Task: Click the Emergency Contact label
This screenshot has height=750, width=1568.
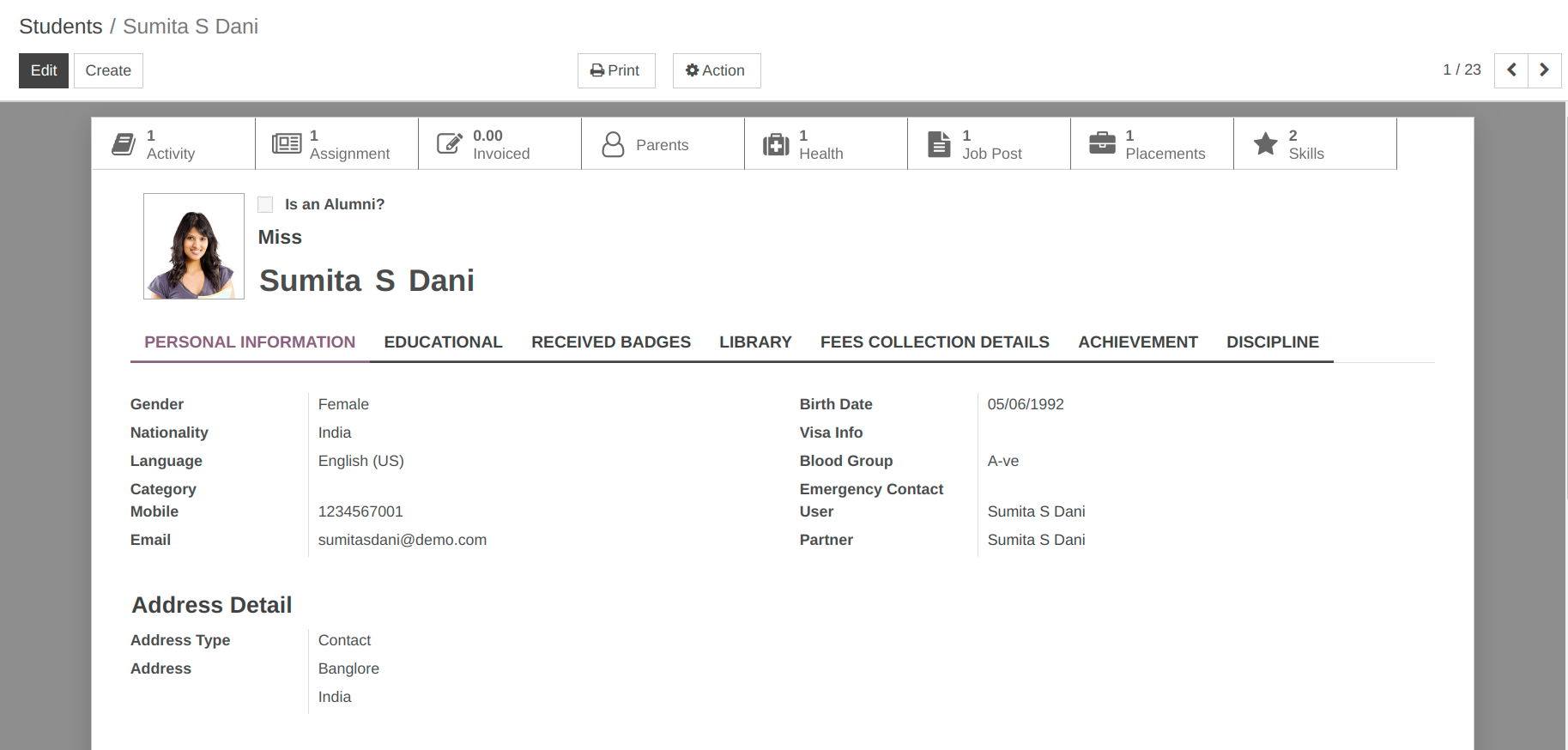Action: pyautogui.click(x=871, y=489)
